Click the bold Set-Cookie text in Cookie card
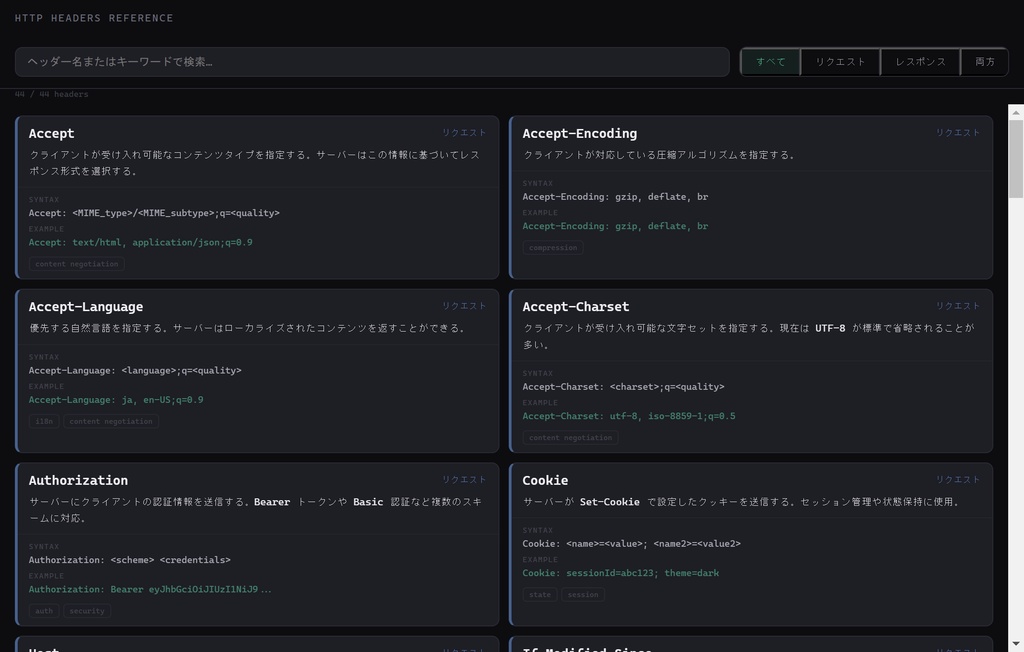The image size is (1024, 652). coord(609,502)
